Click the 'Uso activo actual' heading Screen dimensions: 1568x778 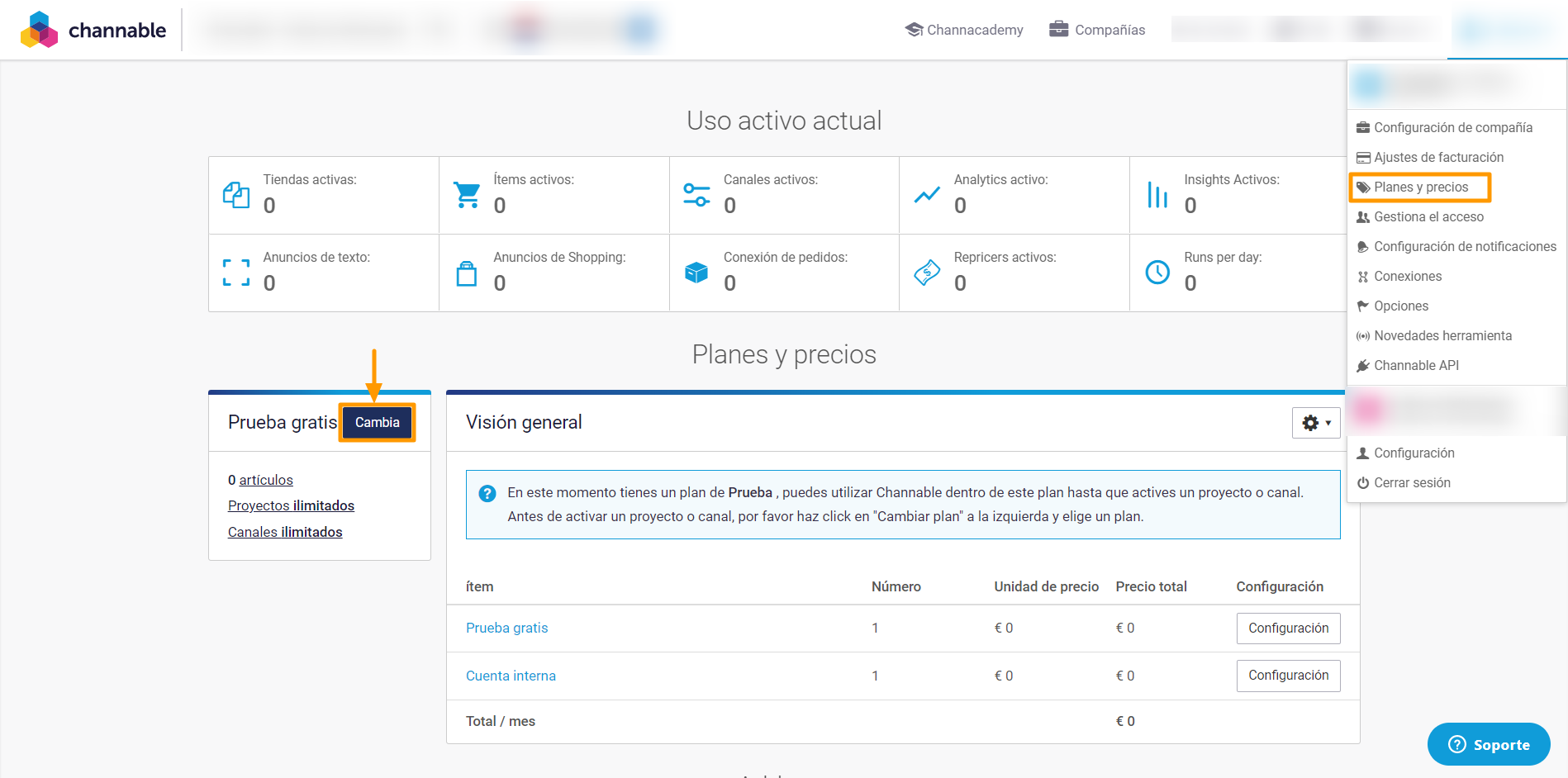click(x=784, y=121)
